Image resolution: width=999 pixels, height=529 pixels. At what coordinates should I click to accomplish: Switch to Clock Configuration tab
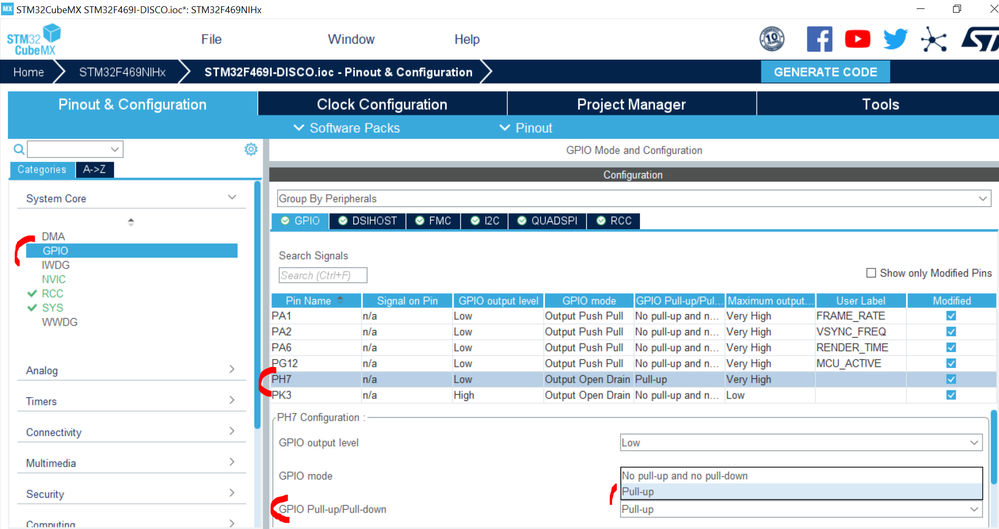[x=382, y=104]
